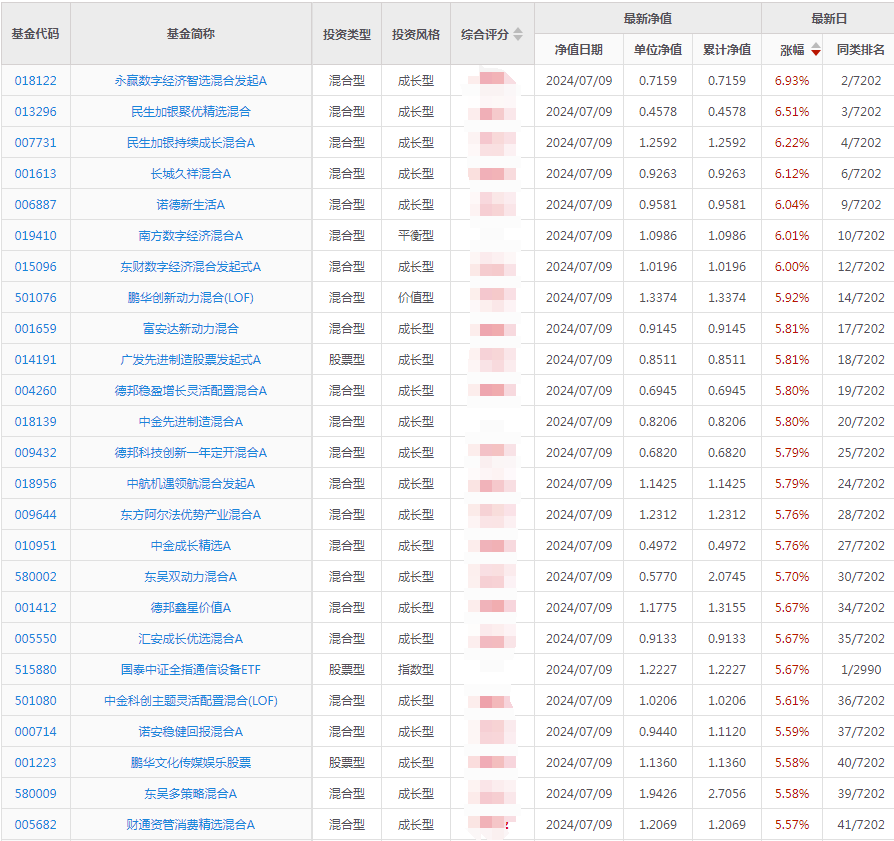894x841 pixels.
Task: Open 诺安稳健回报混合A fund link
Action: click(190, 732)
